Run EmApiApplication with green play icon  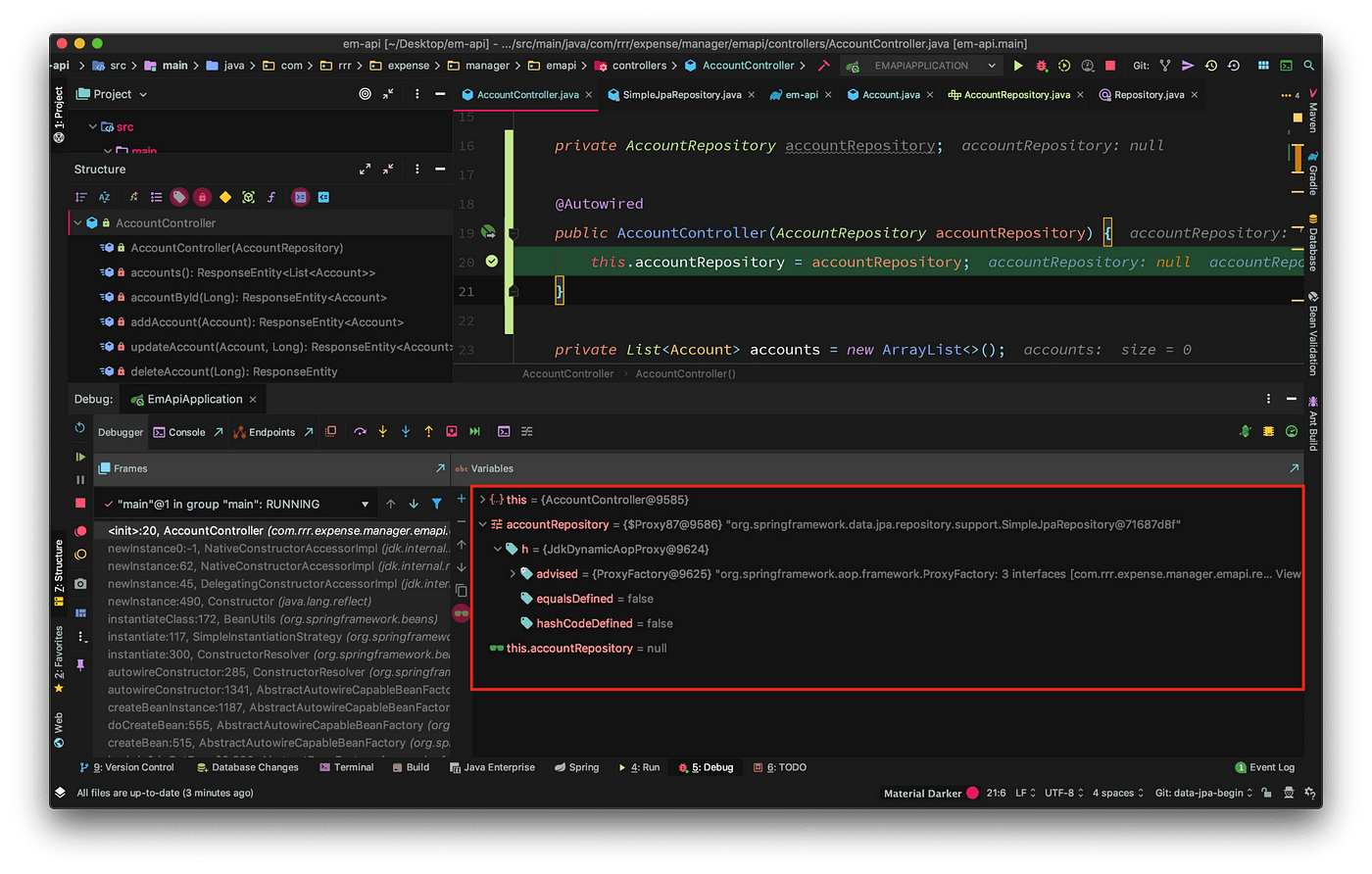[1018, 66]
